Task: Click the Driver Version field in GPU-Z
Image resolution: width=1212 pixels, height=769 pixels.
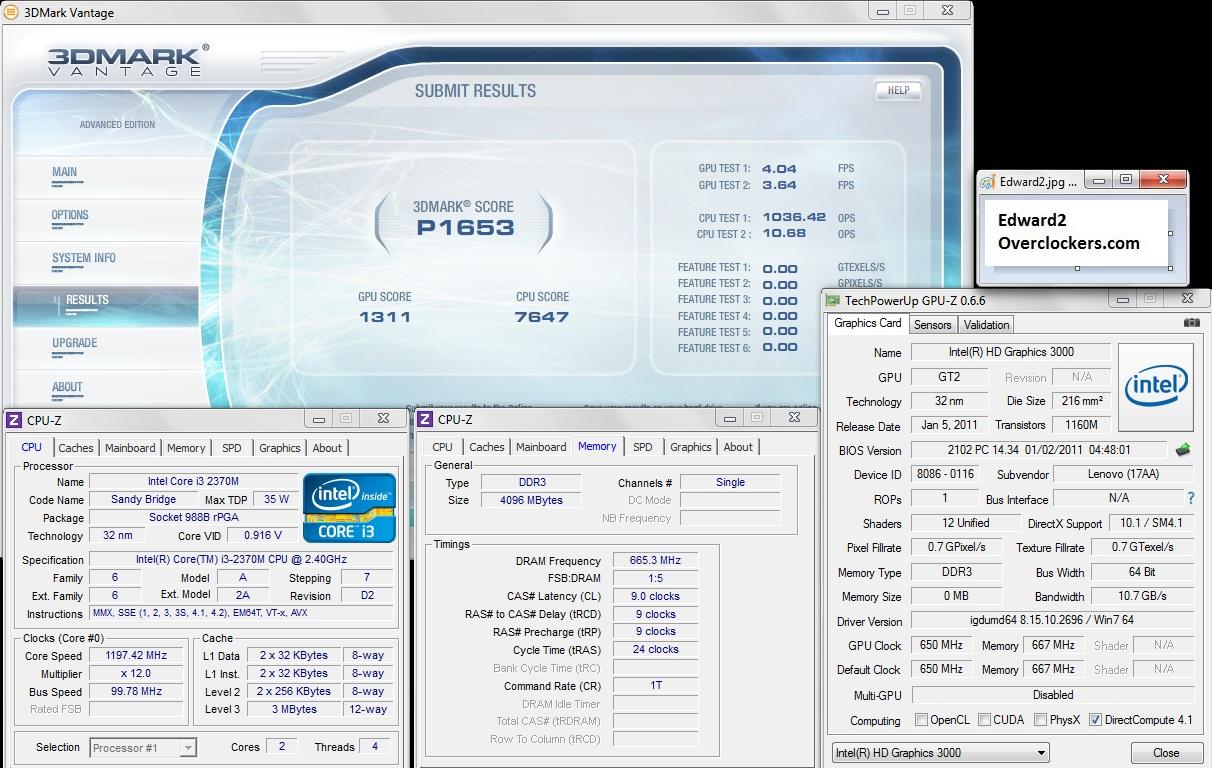Action: point(1053,621)
